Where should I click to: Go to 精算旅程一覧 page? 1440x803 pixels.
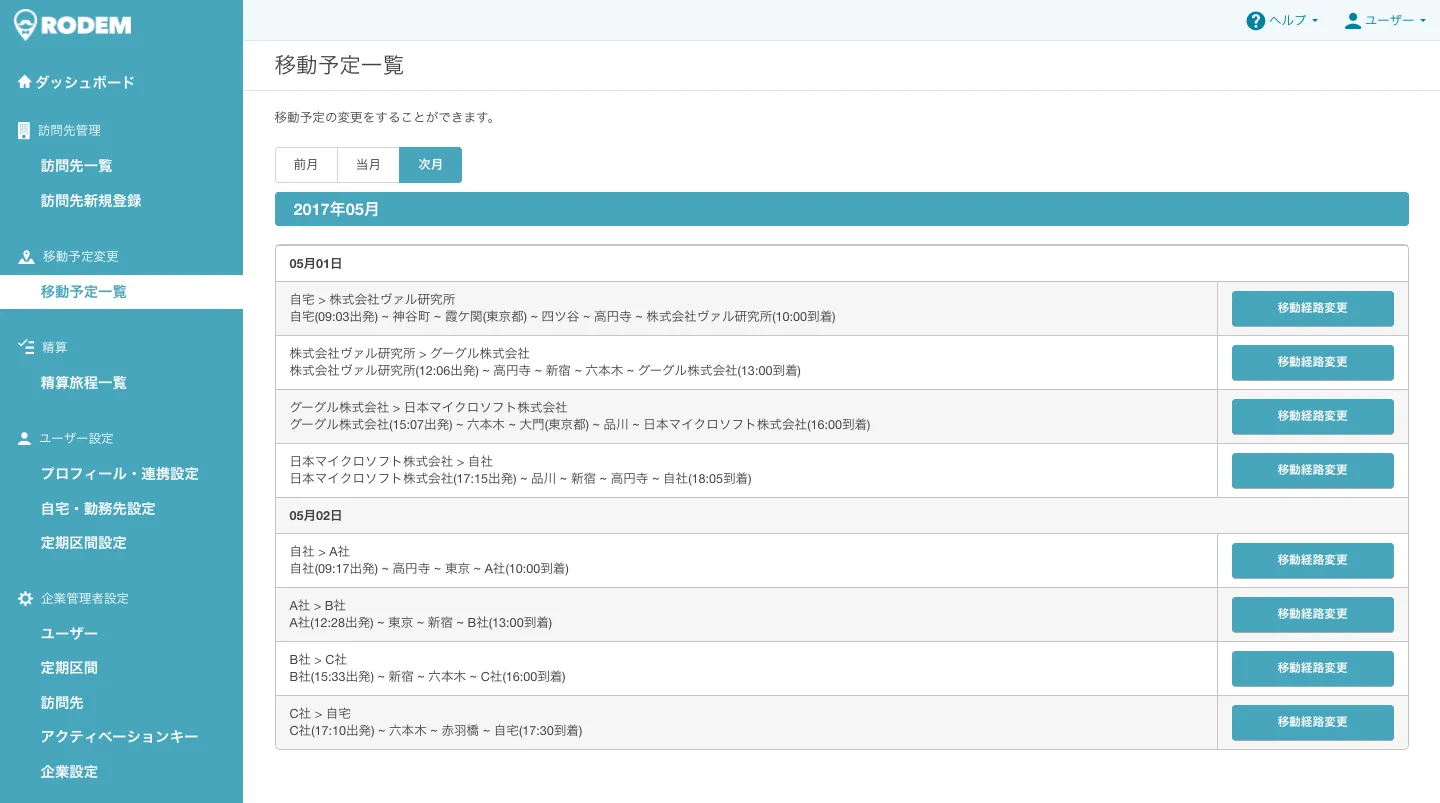click(x=84, y=382)
